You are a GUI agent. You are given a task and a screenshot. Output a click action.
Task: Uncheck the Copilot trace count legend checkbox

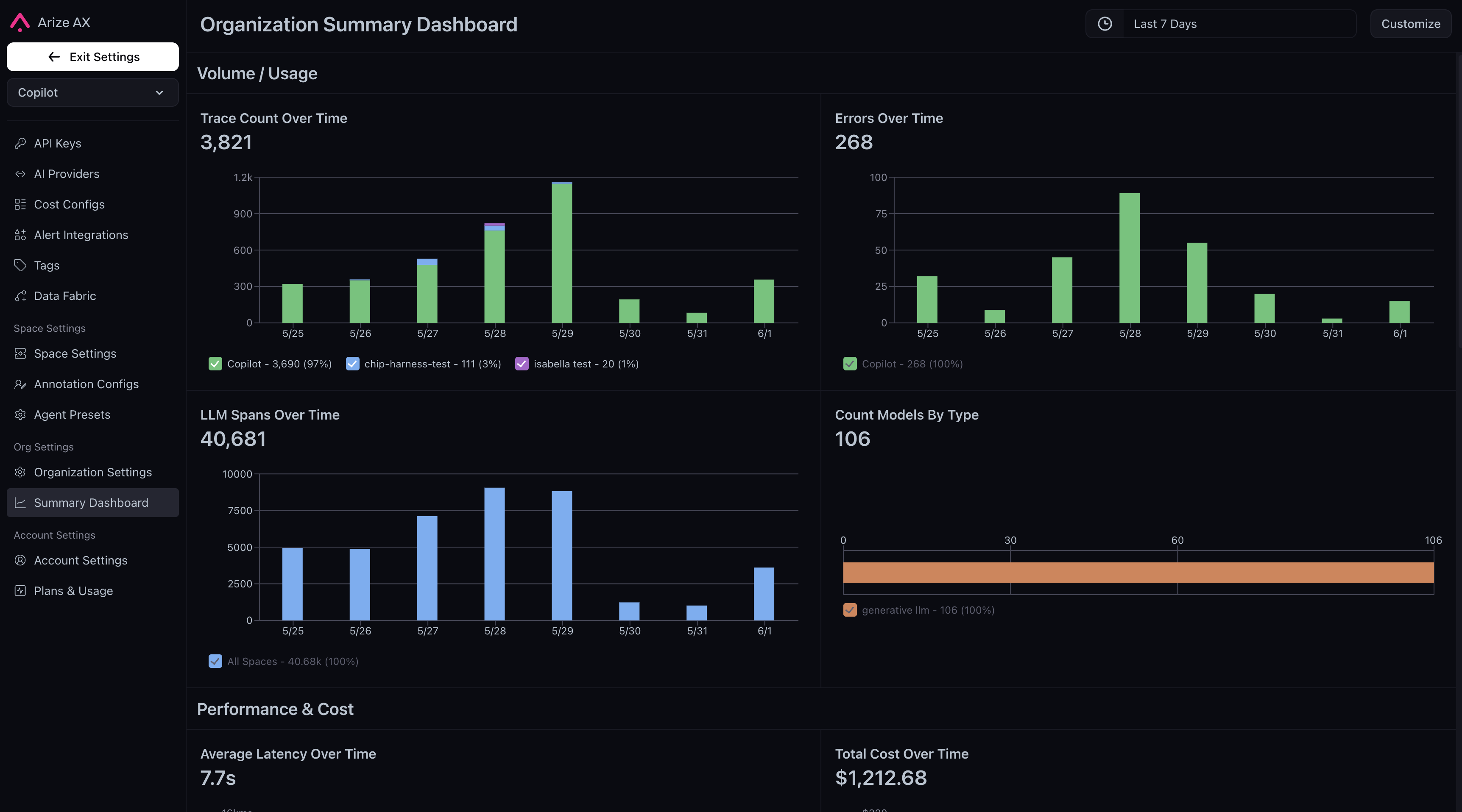click(x=215, y=364)
